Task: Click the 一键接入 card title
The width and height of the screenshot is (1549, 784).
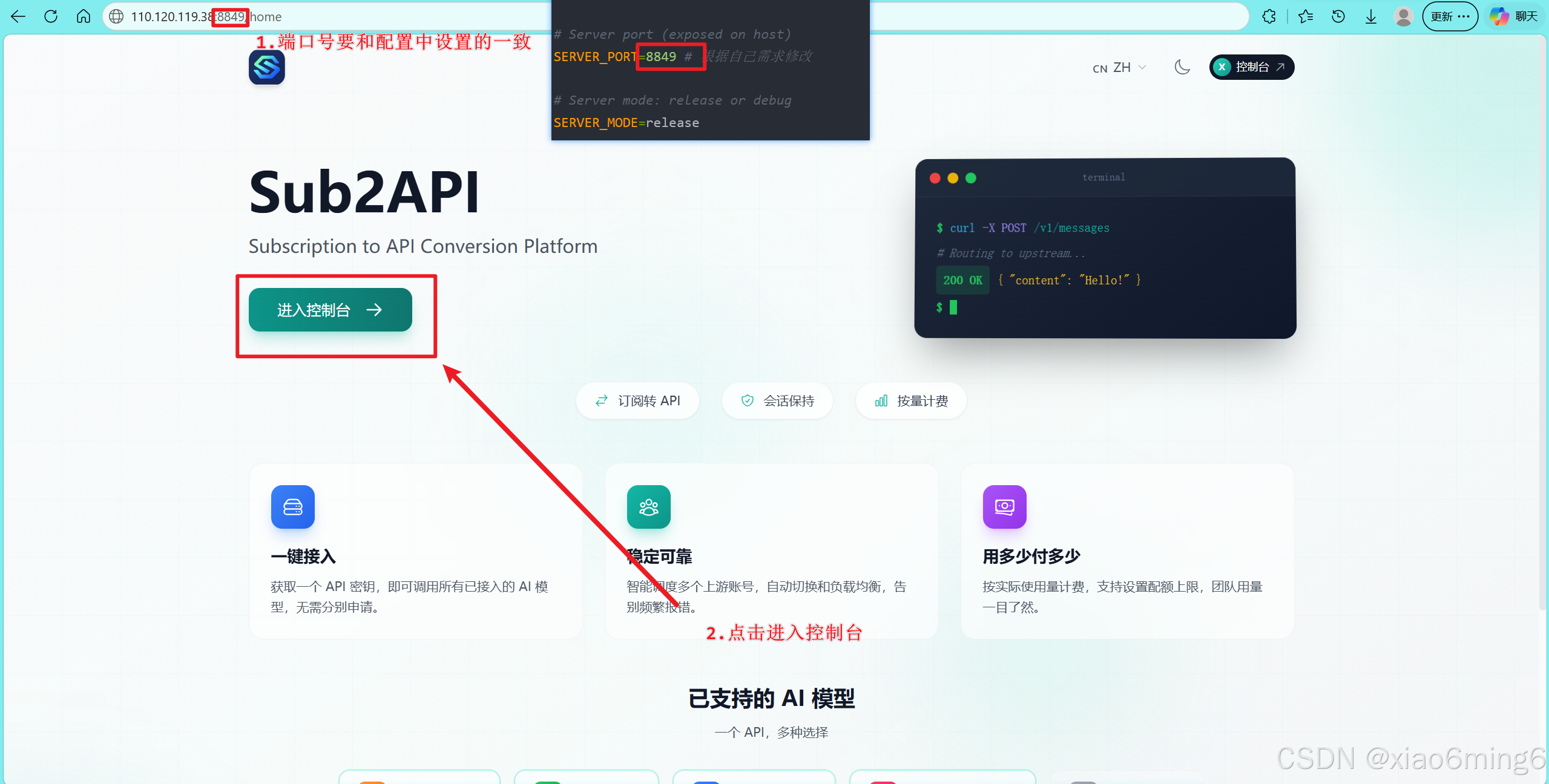Action: [x=303, y=557]
